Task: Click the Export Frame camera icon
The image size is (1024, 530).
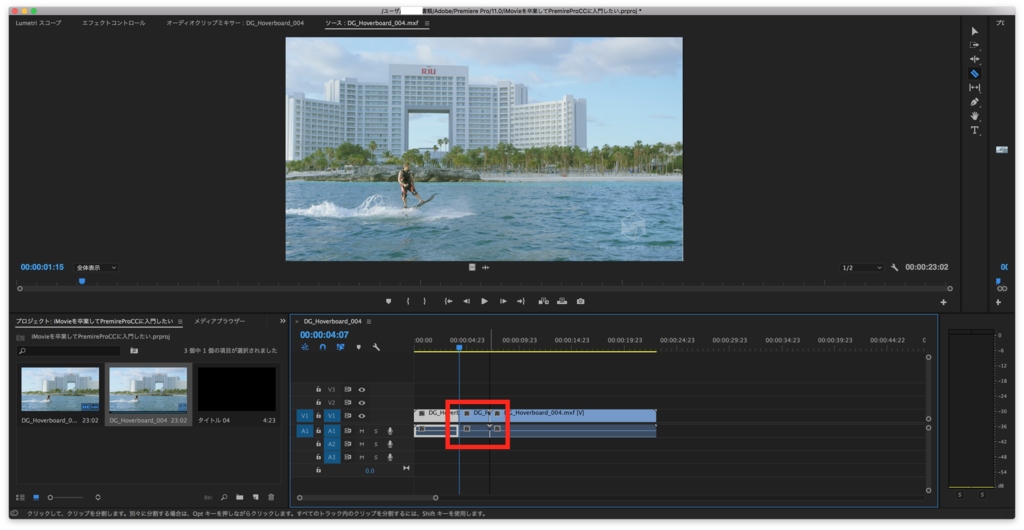Action: tap(580, 301)
